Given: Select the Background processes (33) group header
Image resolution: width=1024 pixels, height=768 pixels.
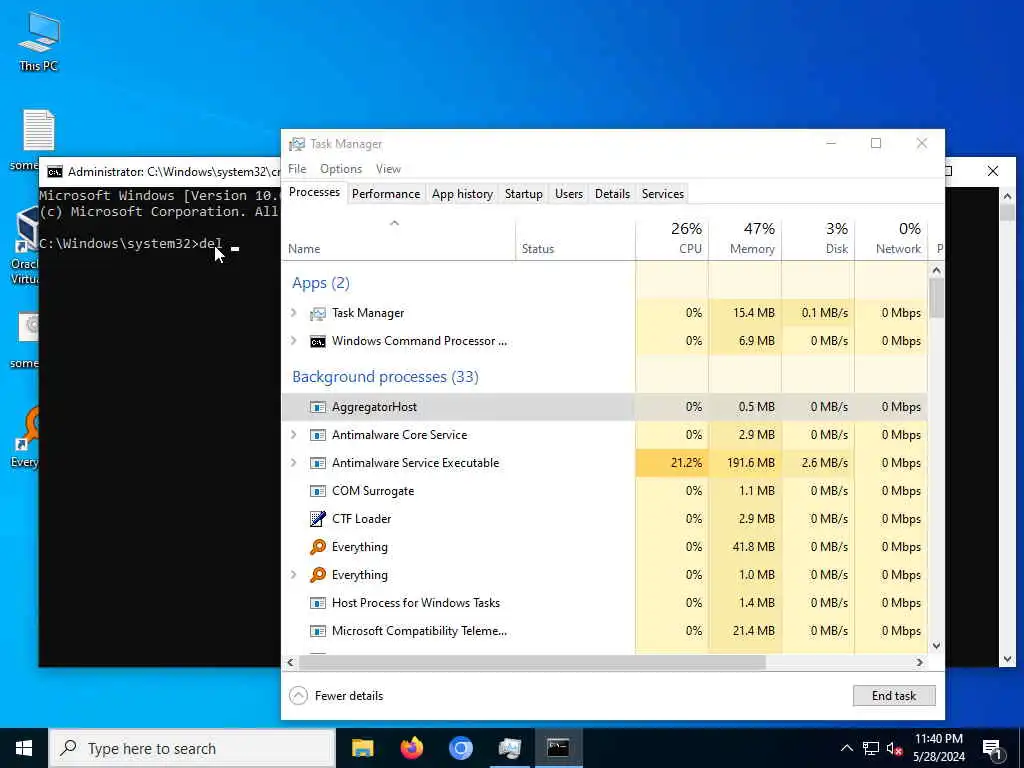Looking at the screenshot, I should (385, 377).
